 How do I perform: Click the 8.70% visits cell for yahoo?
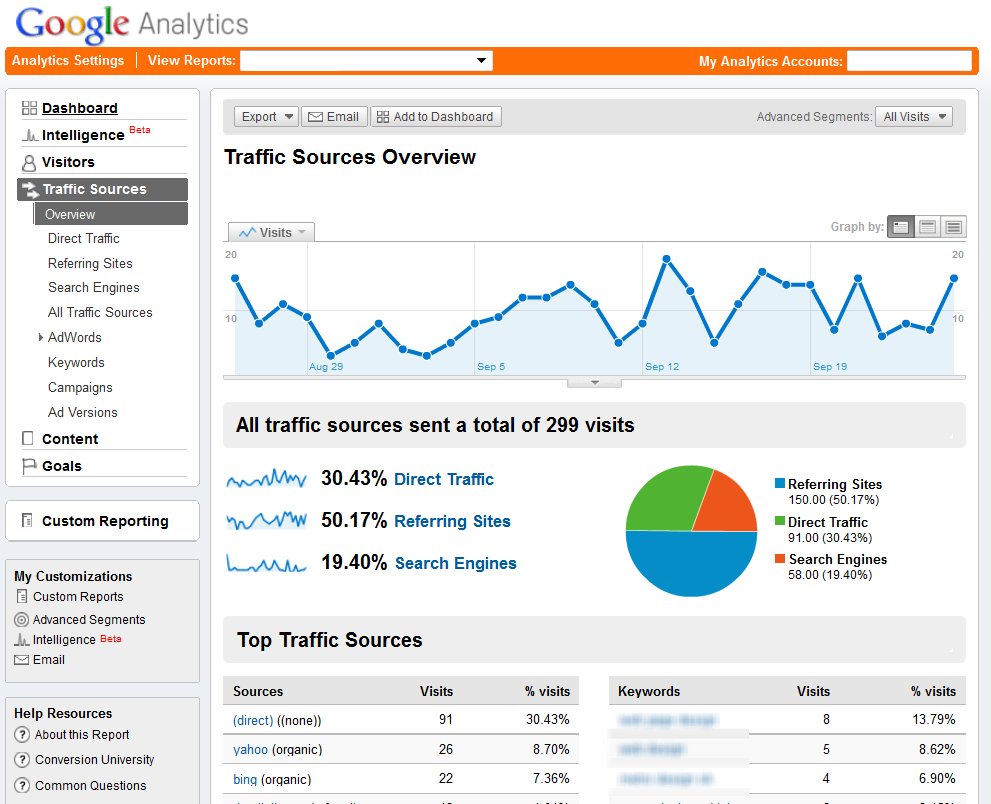550,750
